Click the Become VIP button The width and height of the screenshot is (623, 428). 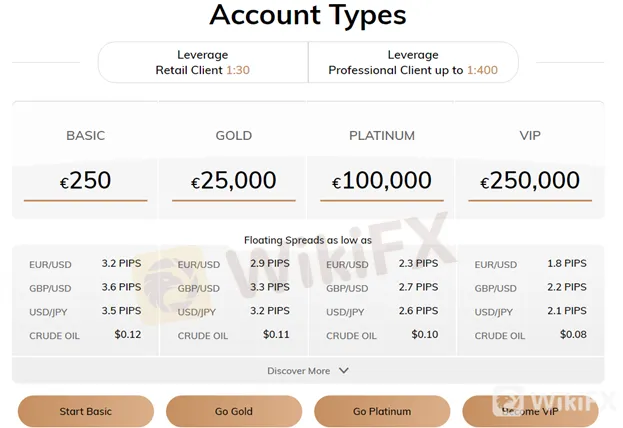[x=530, y=411]
